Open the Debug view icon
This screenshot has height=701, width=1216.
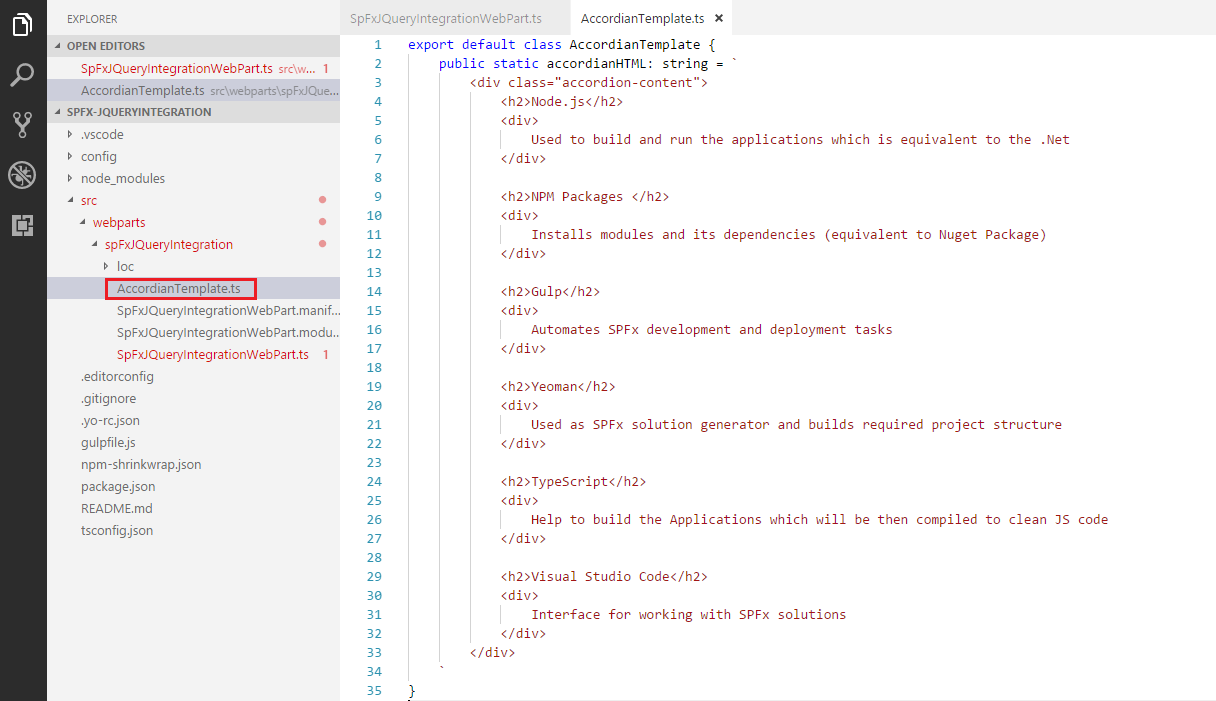(x=22, y=175)
